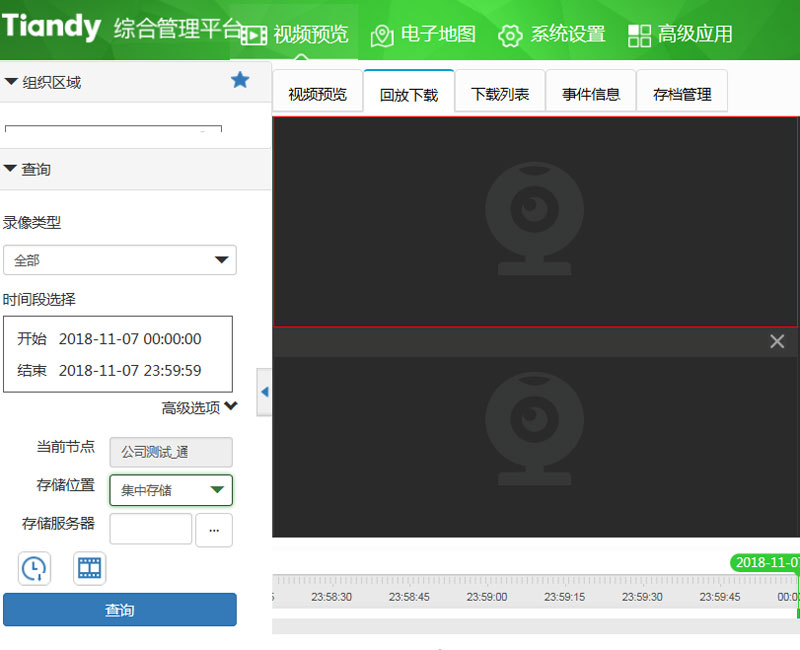Open the 视频预览 top navigation item
Image resolution: width=800 pixels, height=650 pixels.
click(x=294, y=34)
